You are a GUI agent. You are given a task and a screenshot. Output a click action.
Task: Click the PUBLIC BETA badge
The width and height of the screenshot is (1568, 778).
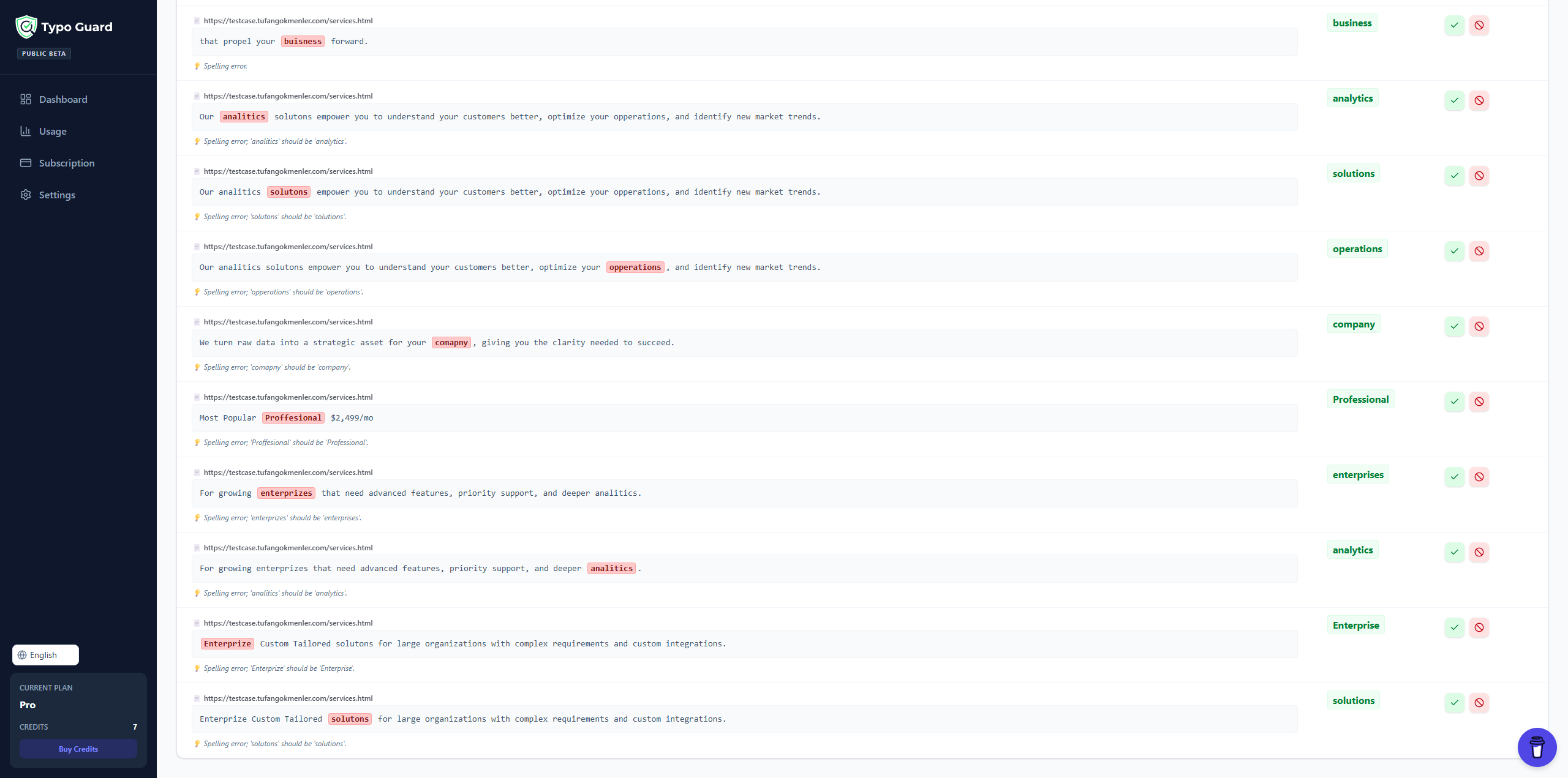tap(43, 53)
